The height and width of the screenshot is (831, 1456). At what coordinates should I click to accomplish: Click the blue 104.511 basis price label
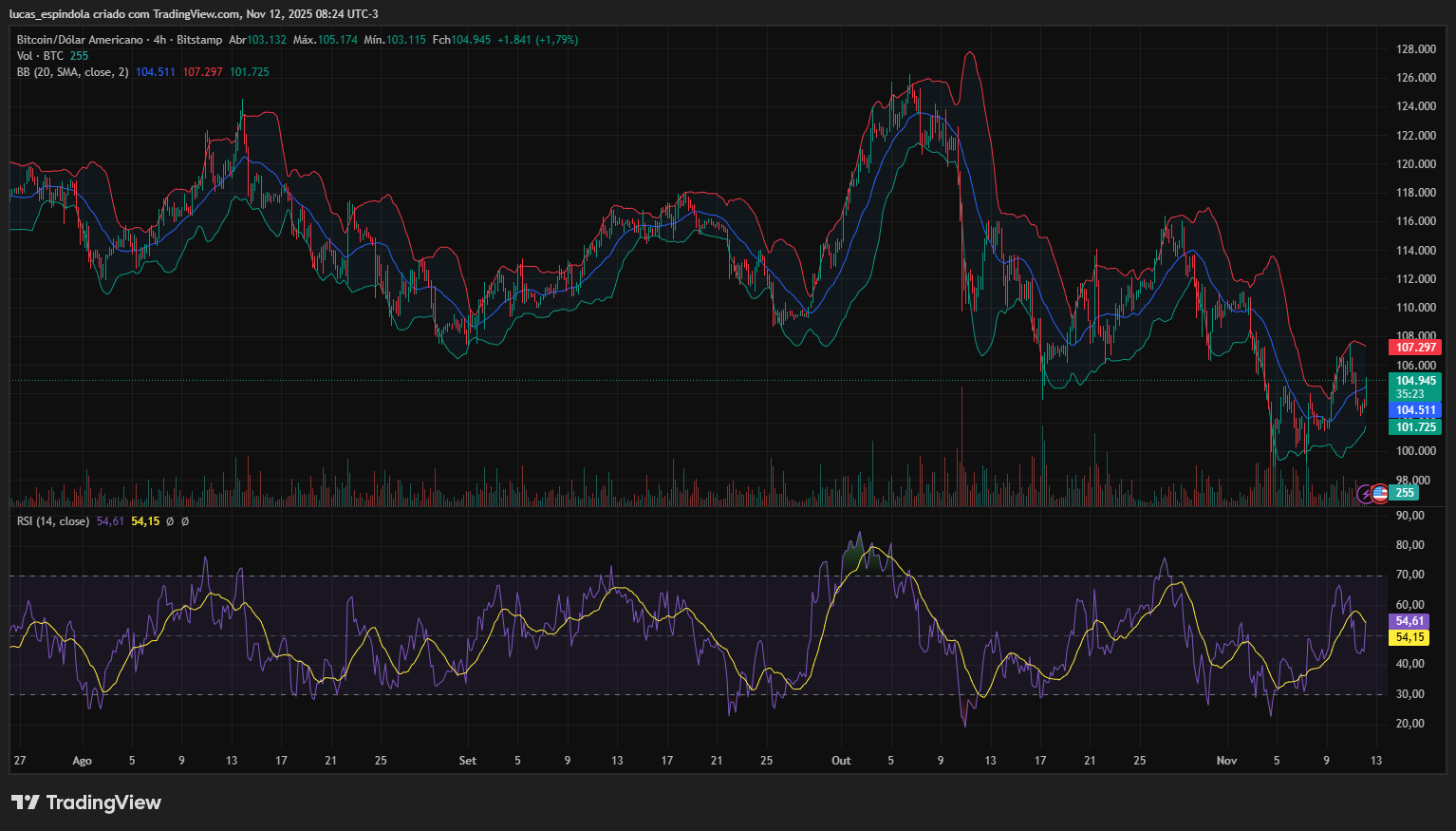[x=1415, y=410]
